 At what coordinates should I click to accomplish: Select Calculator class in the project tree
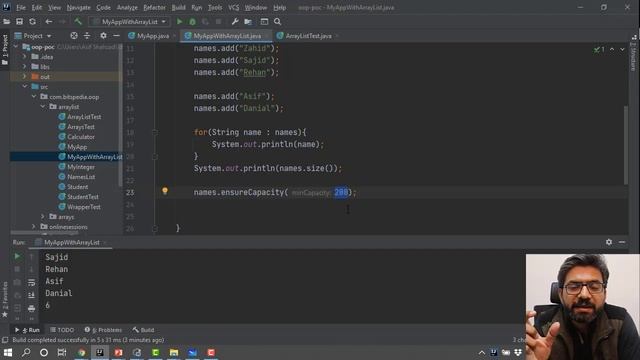coord(81,137)
